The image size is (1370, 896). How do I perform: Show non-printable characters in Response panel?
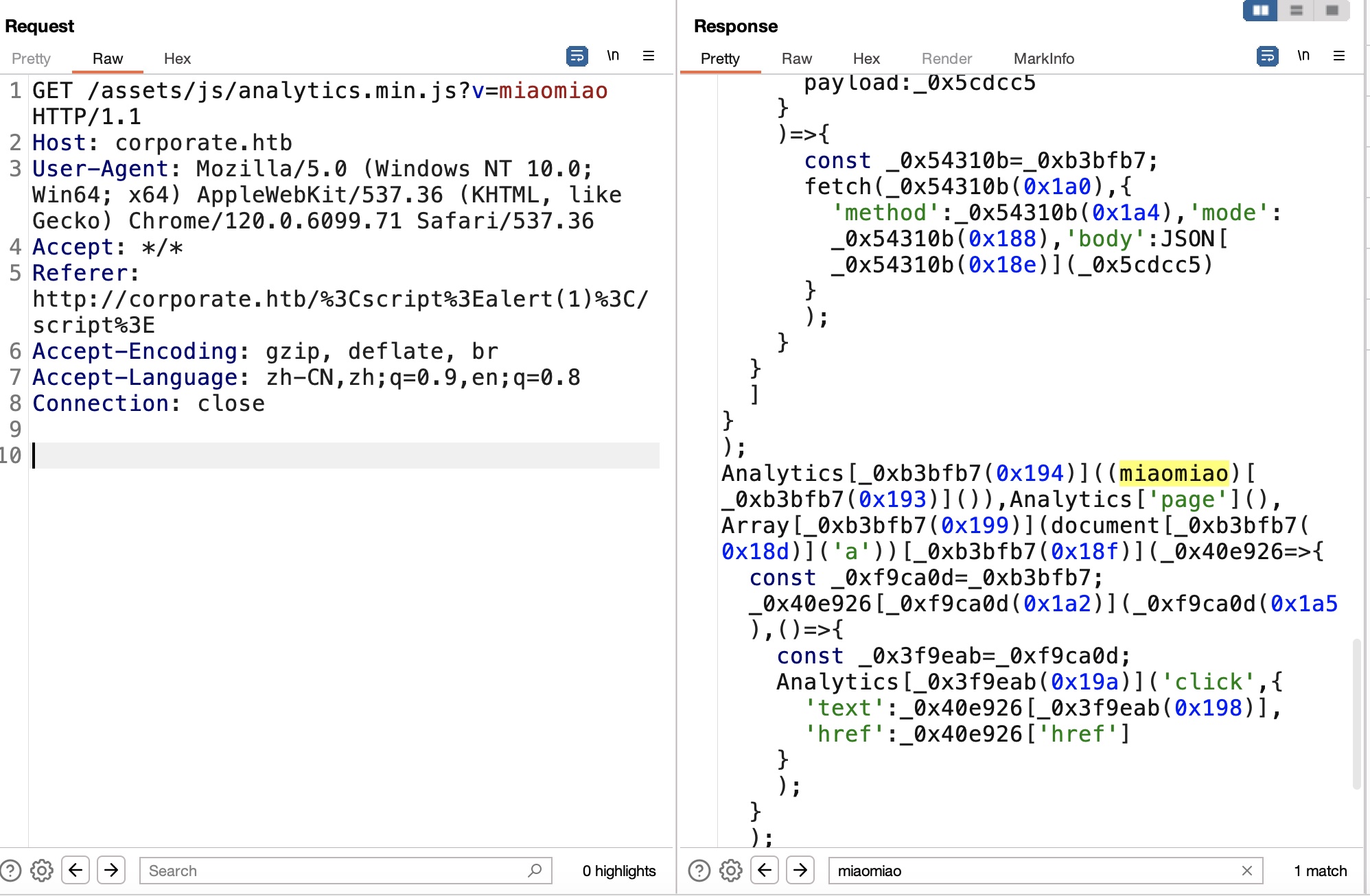click(1303, 56)
